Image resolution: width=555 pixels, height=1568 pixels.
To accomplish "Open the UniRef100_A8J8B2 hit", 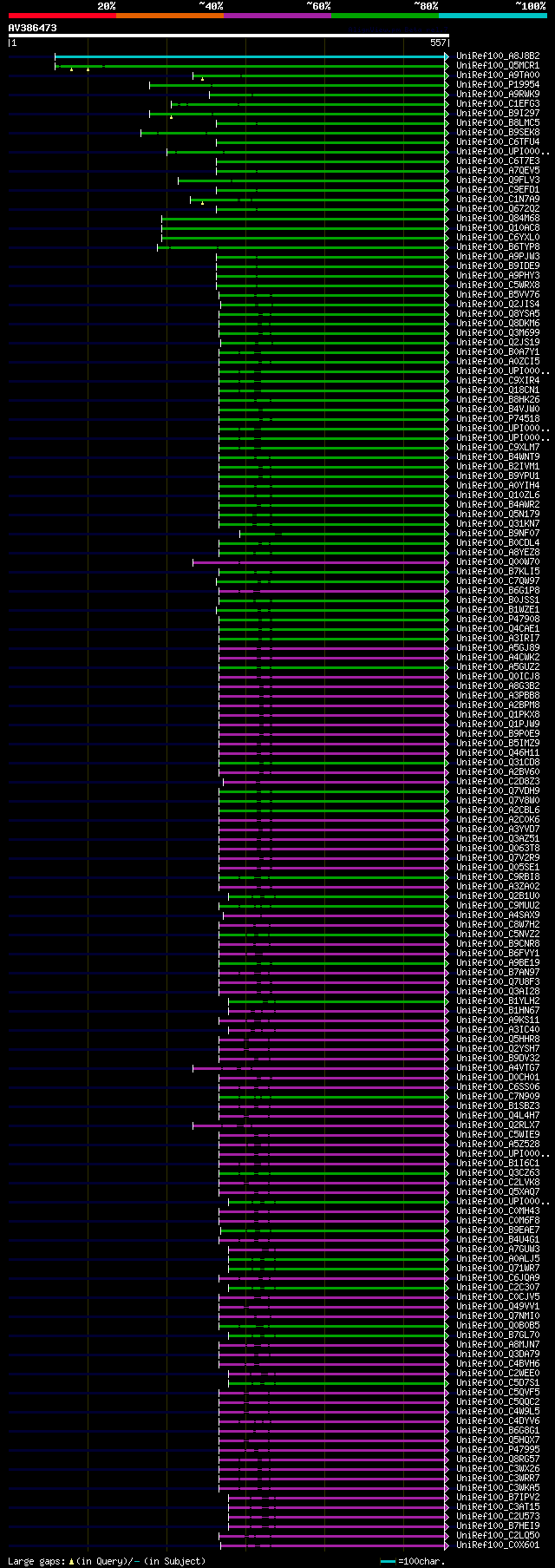I will coord(498,56).
